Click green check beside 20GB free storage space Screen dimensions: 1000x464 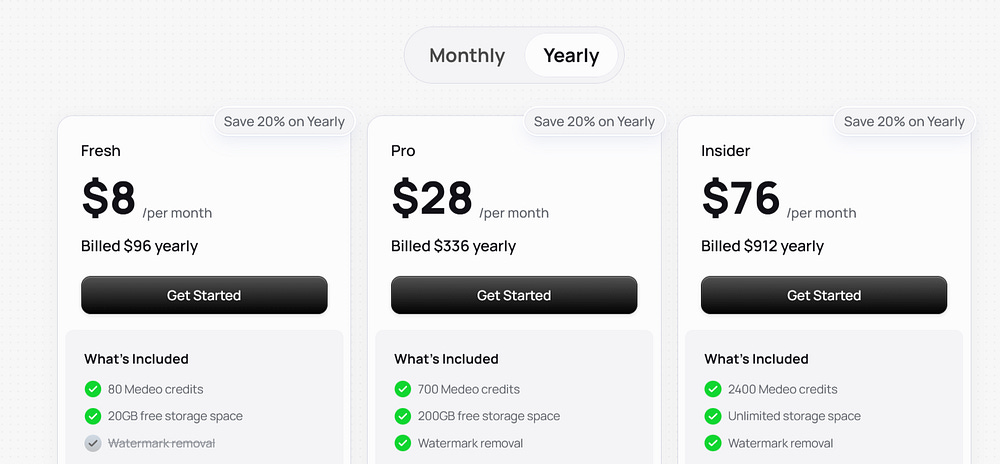93,416
